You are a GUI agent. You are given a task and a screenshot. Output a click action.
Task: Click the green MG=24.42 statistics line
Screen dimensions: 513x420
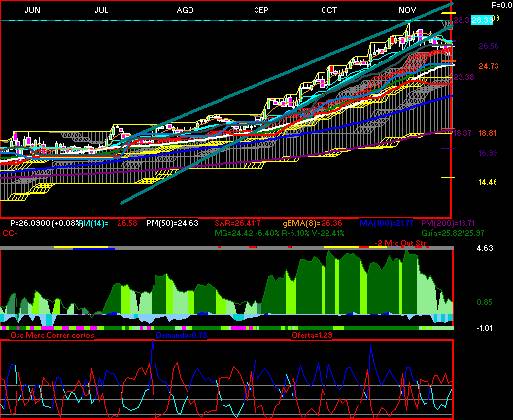click(x=279, y=233)
